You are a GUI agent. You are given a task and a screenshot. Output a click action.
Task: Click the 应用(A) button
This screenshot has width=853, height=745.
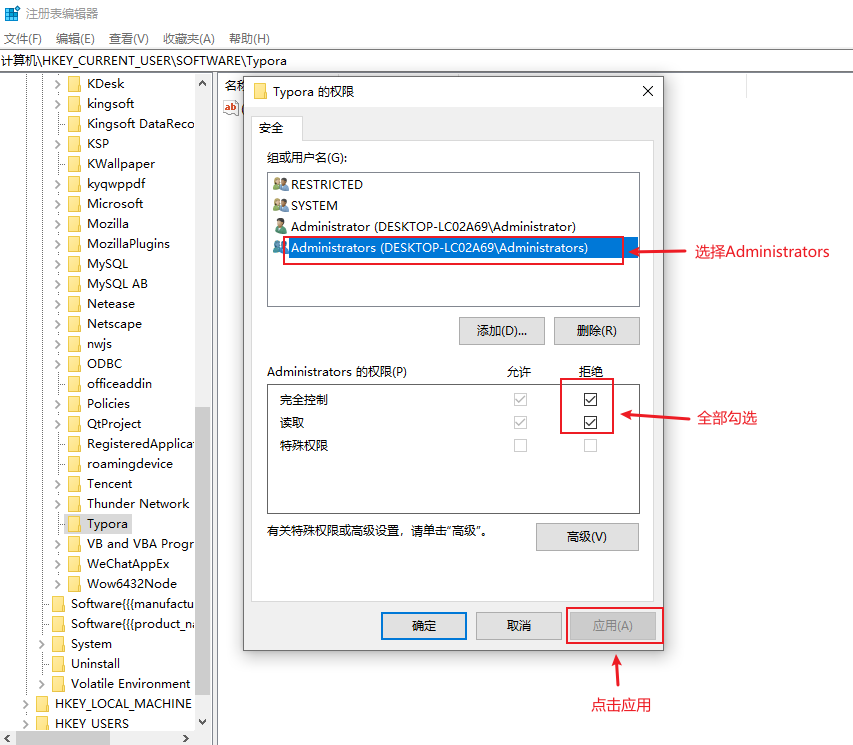pos(613,626)
